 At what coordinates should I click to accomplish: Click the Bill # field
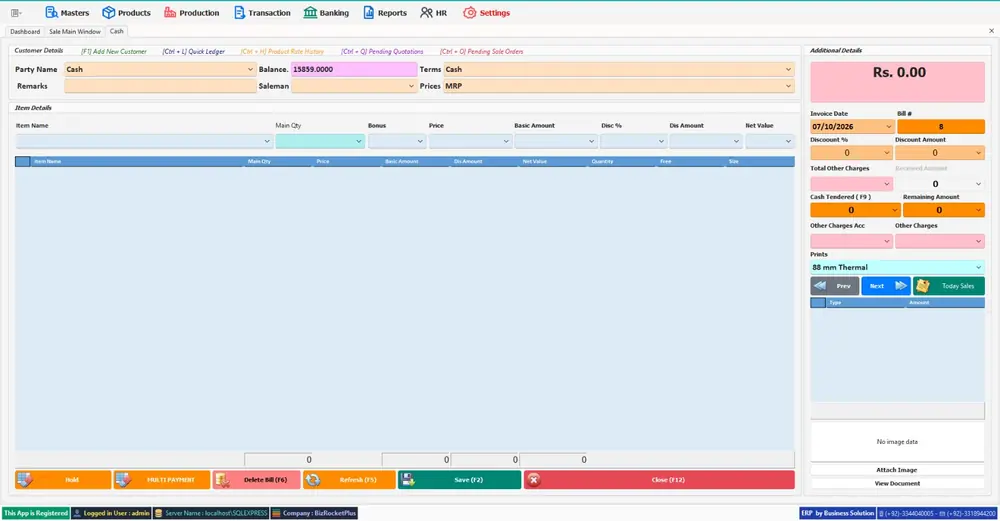tap(941, 127)
